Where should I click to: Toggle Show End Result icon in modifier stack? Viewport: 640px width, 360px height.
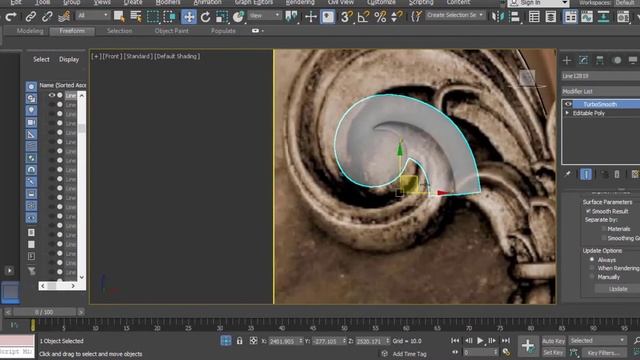pyautogui.click(x=586, y=174)
